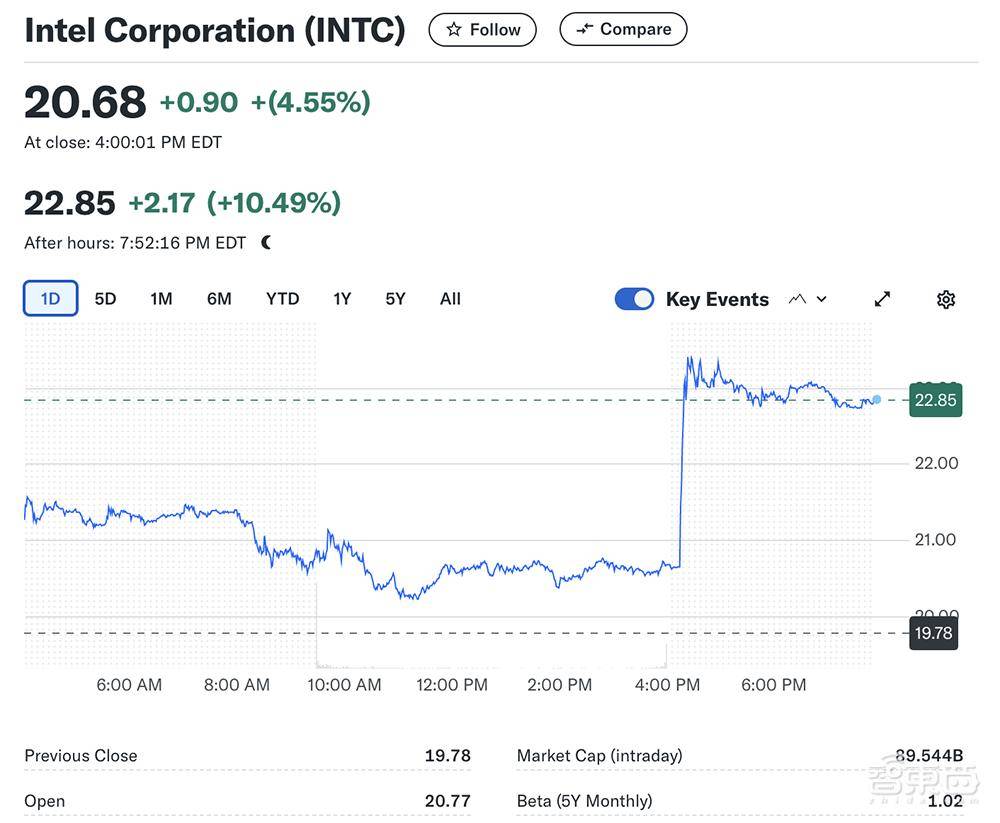This screenshot has width=1000, height=823.
Task: Click the 4:00 PM axis label
Action: pyautogui.click(x=667, y=685)
